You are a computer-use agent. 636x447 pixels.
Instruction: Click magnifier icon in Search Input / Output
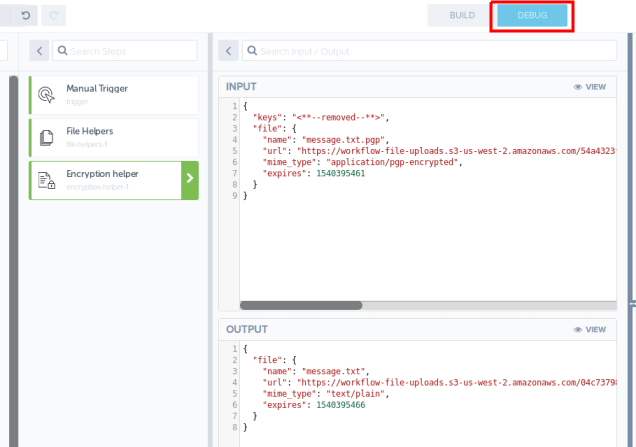(x=252, y=51)
